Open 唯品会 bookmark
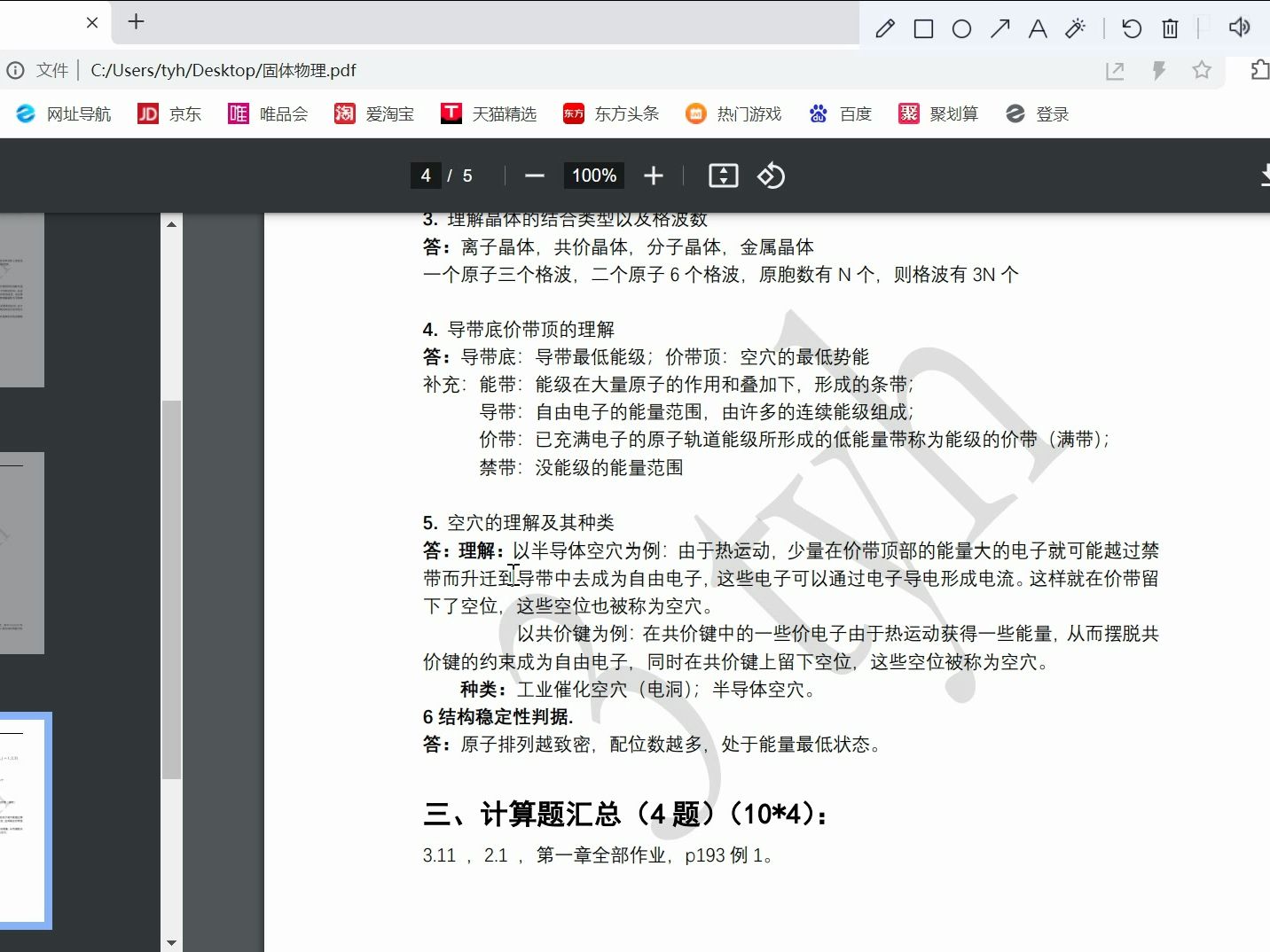Screen dimensions: 1270x952 [x=268, y=113]
